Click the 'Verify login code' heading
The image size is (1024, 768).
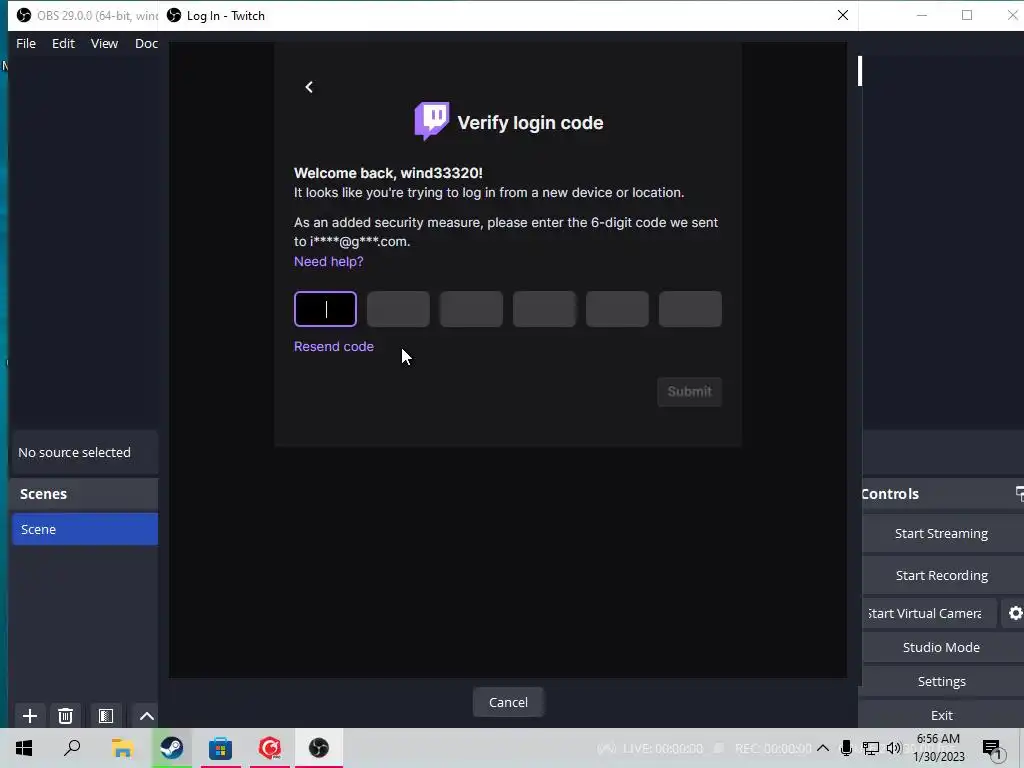tap(530, 123)
